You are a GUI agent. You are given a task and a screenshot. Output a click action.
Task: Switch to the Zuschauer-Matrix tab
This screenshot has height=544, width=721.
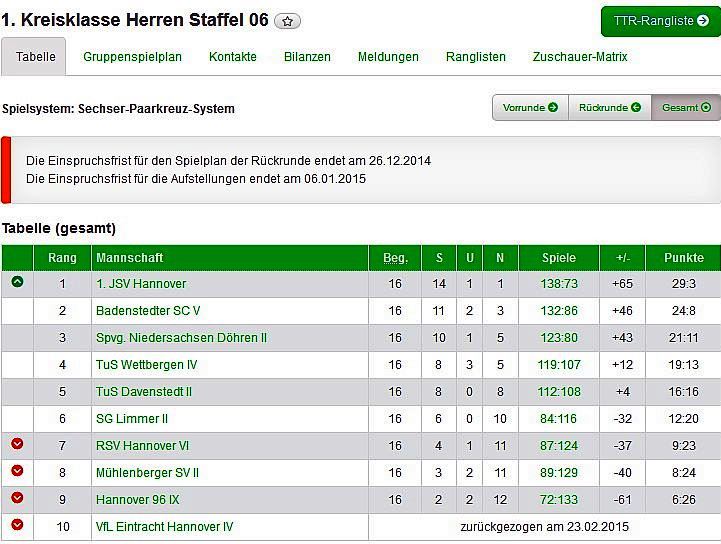click(580, 57)
